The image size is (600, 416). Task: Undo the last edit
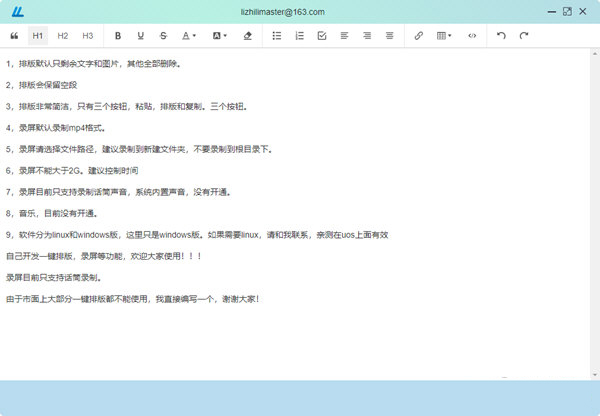[x=501, y=35]
